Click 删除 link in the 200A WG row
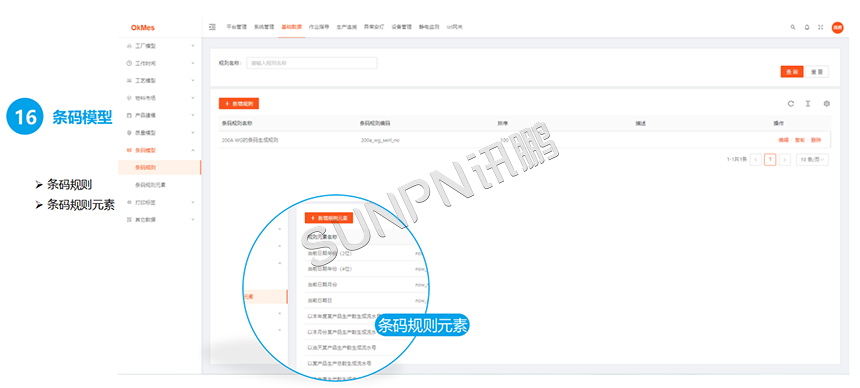This screenshot has height=388, width=860. pyautogui.click(x=816, y=140)
